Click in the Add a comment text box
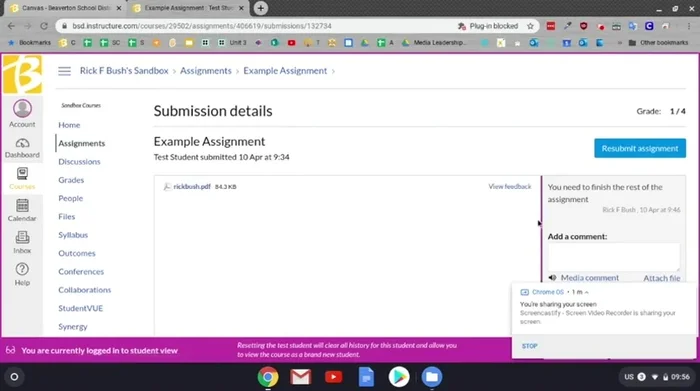Viewport: 700px width, 391px height. (x=614, y=257)
